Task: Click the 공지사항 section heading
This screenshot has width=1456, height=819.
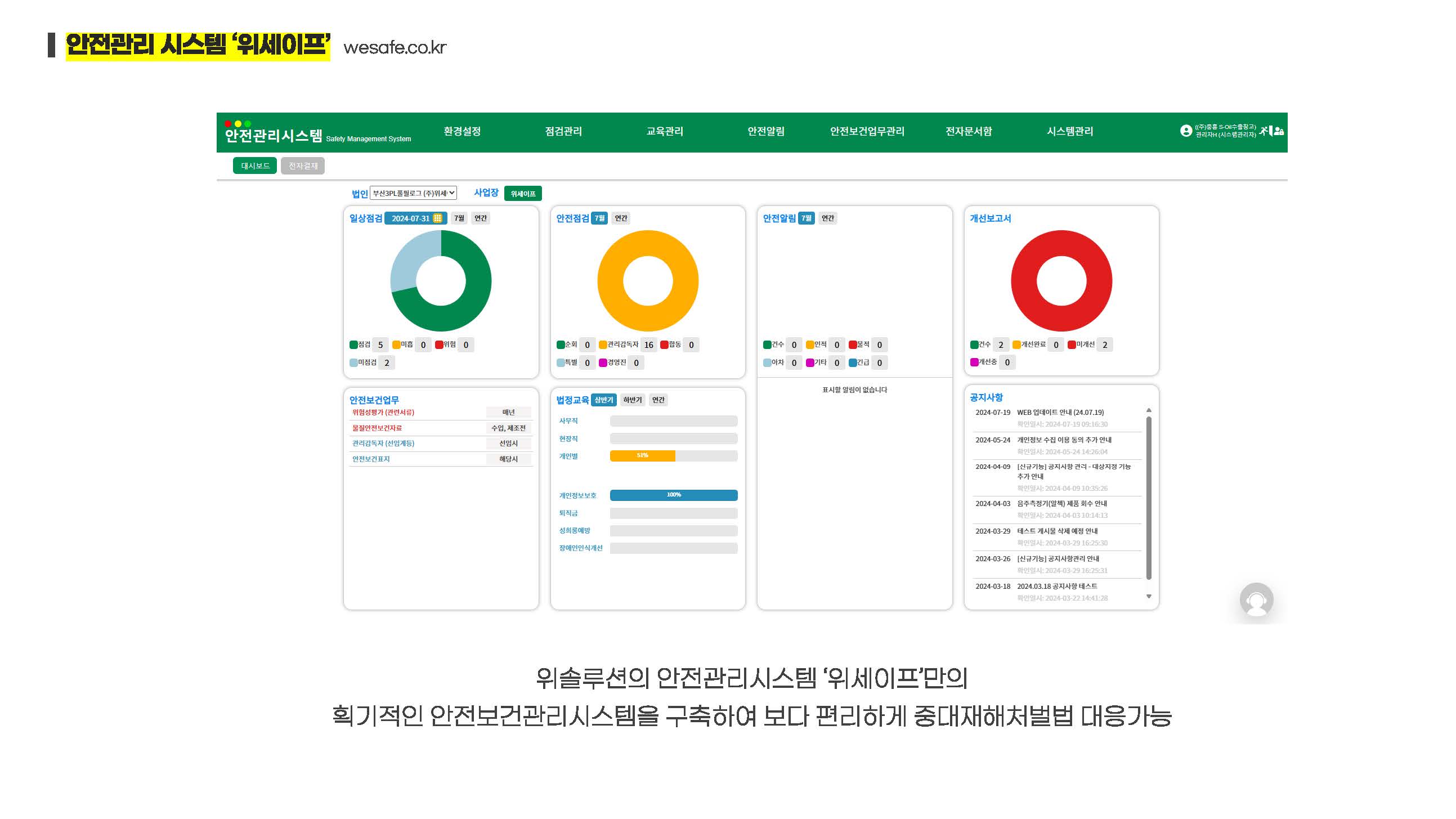Action: click(986, 397)
